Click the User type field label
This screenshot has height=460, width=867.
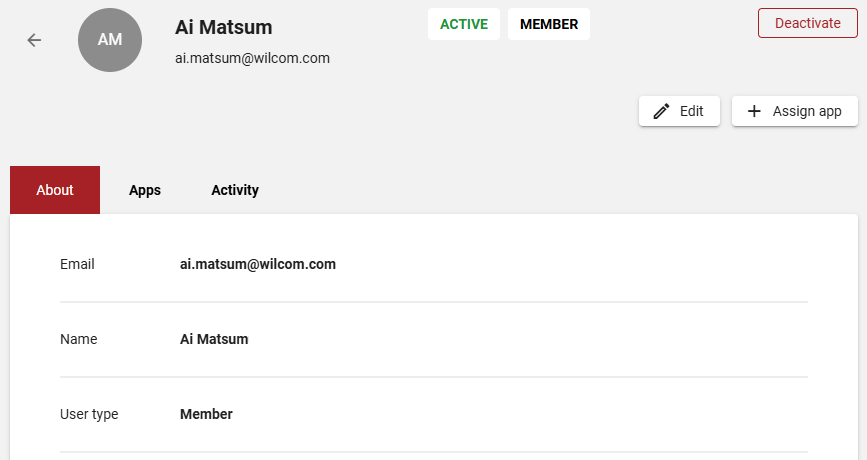pyautogui.click(x=89, y=414)
